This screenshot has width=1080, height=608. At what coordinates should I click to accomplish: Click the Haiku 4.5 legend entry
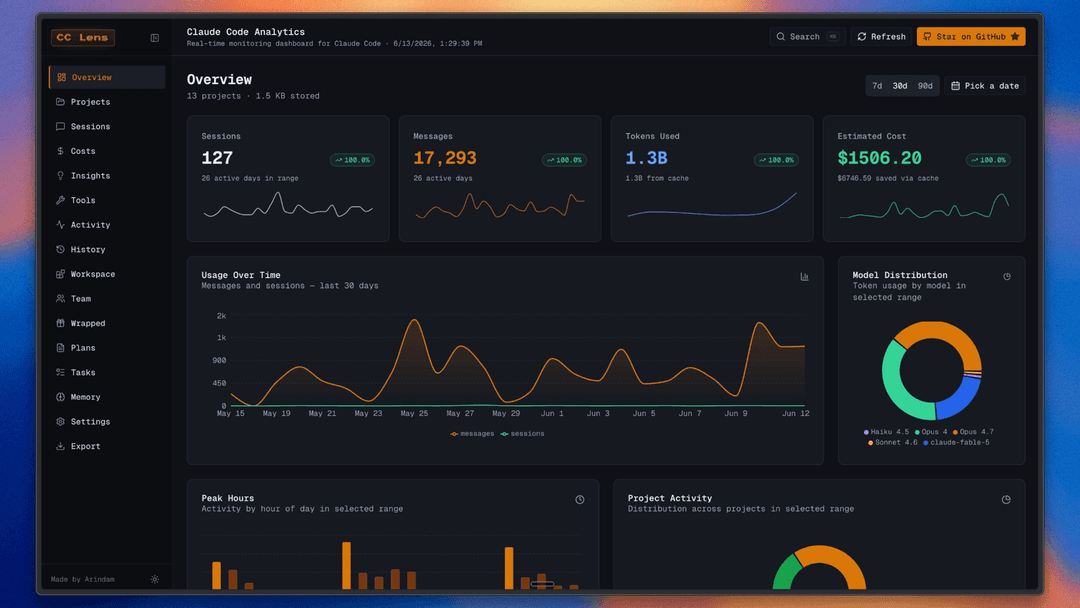(886, 432)
